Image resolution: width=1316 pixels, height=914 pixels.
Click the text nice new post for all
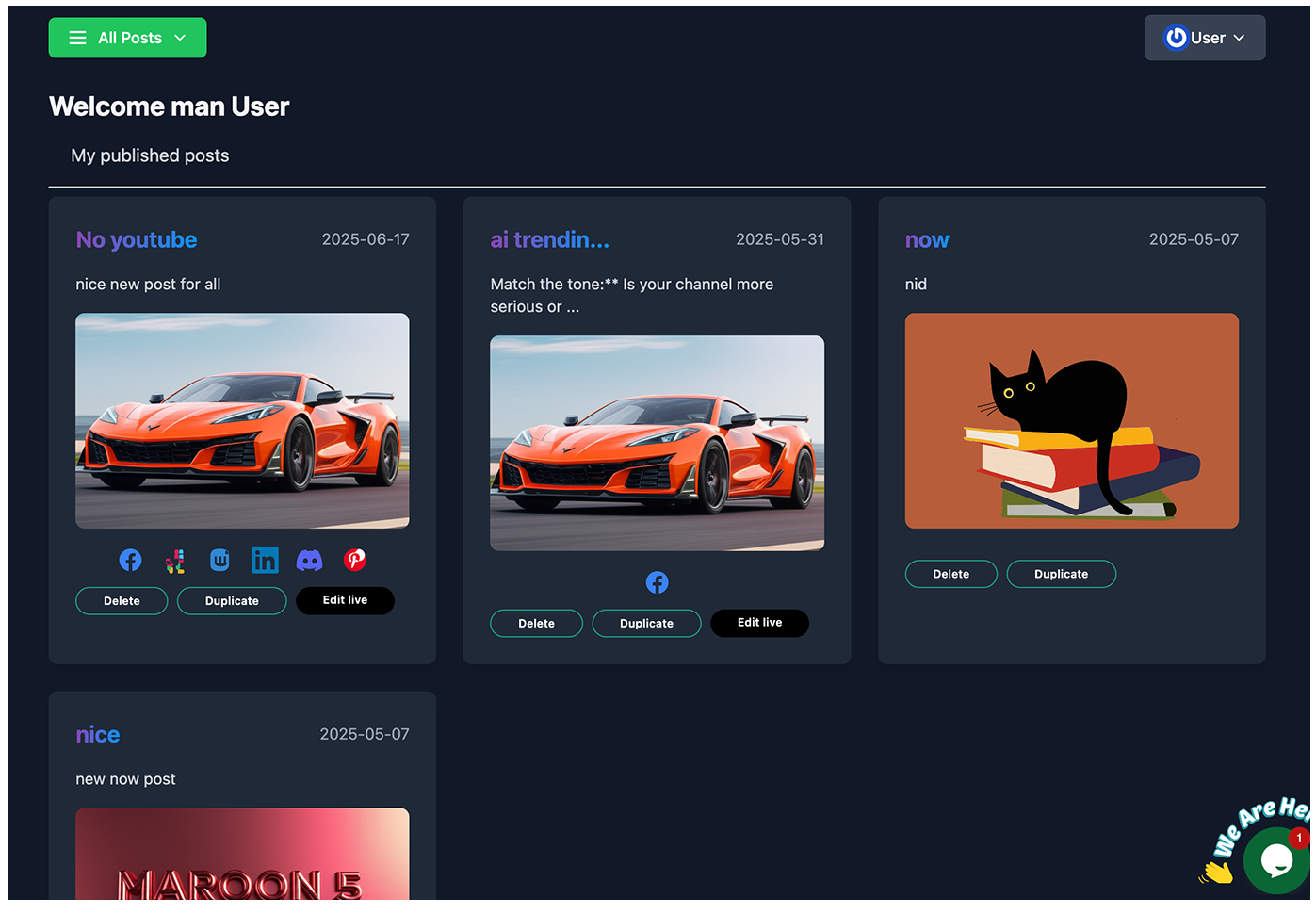tap(148, 285)
